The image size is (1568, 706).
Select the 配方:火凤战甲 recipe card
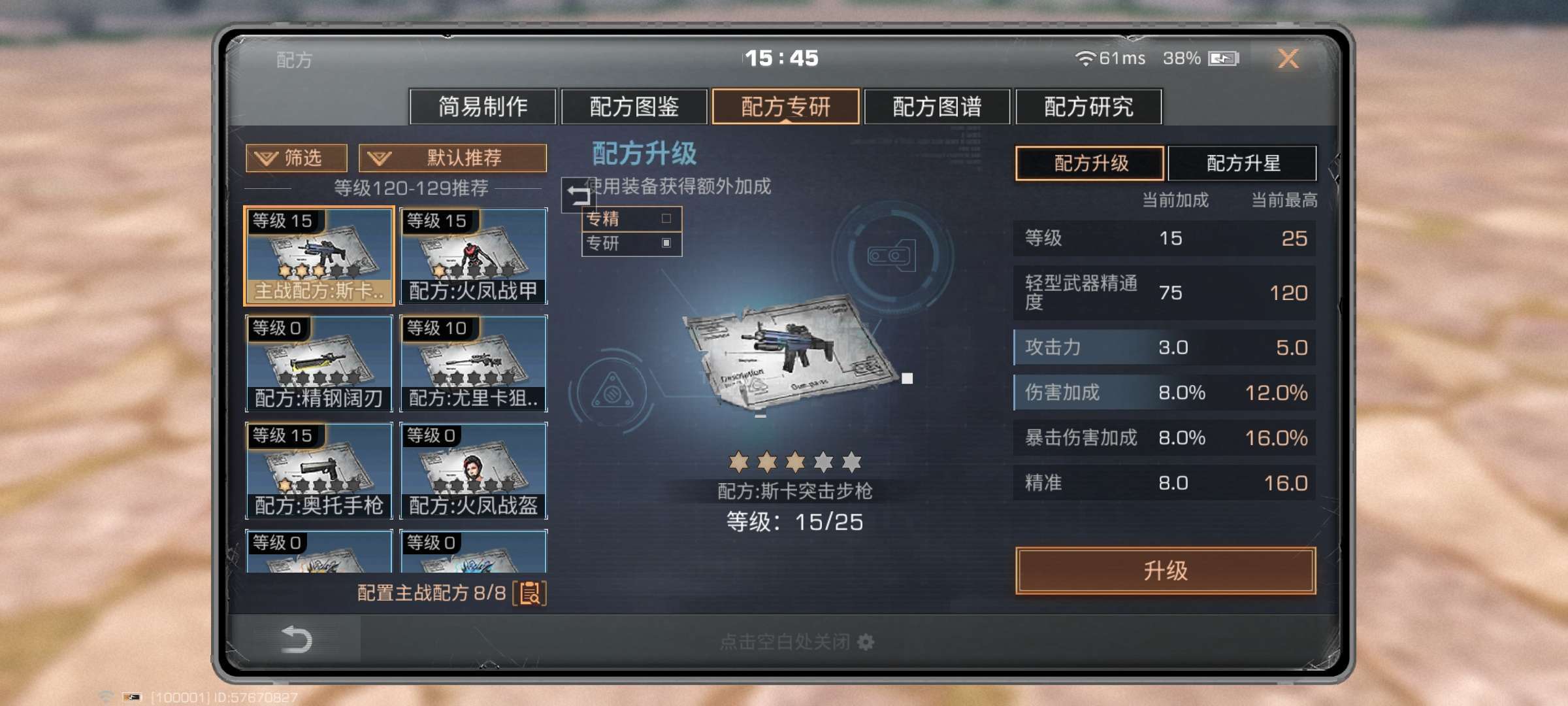pyautogui.click(x=474, y=256)
